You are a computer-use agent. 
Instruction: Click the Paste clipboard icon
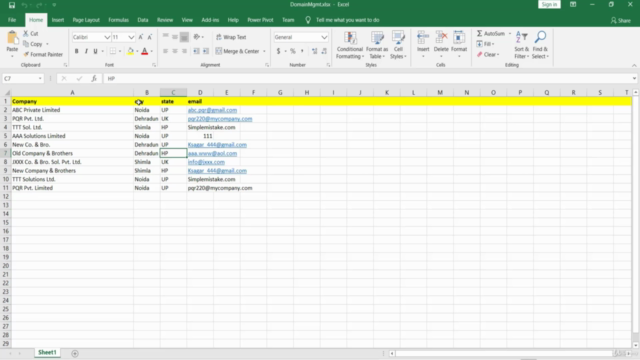[12, 39]
